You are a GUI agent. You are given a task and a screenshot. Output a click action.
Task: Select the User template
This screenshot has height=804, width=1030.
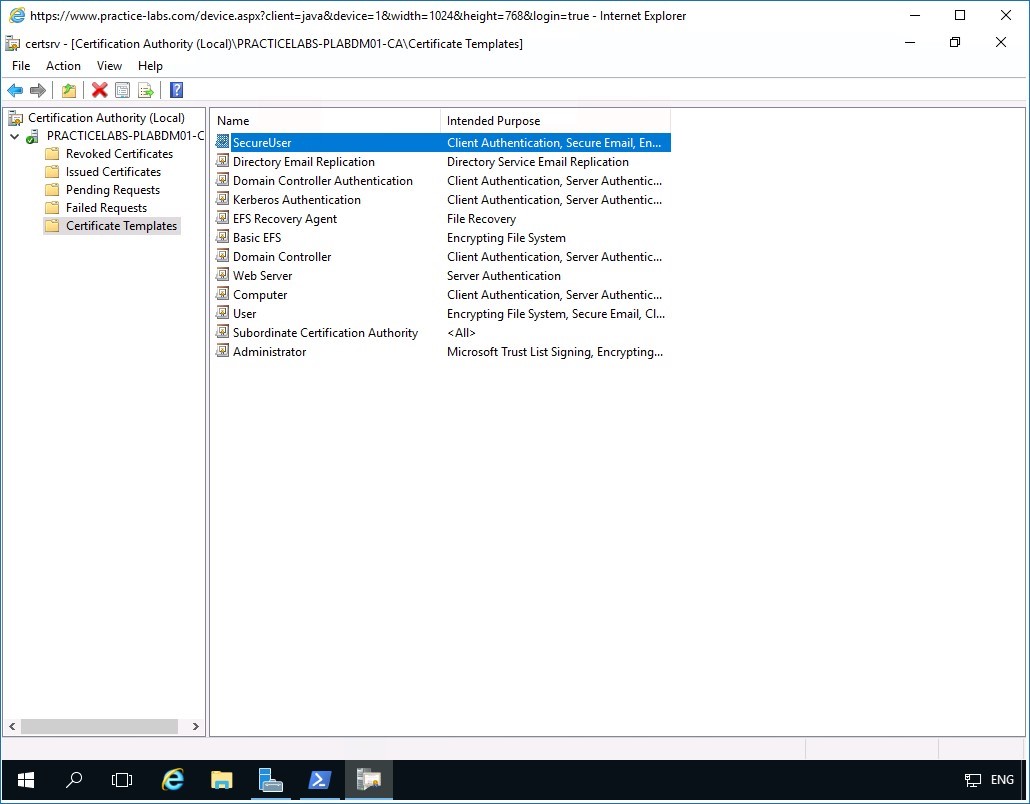(244, 314)
